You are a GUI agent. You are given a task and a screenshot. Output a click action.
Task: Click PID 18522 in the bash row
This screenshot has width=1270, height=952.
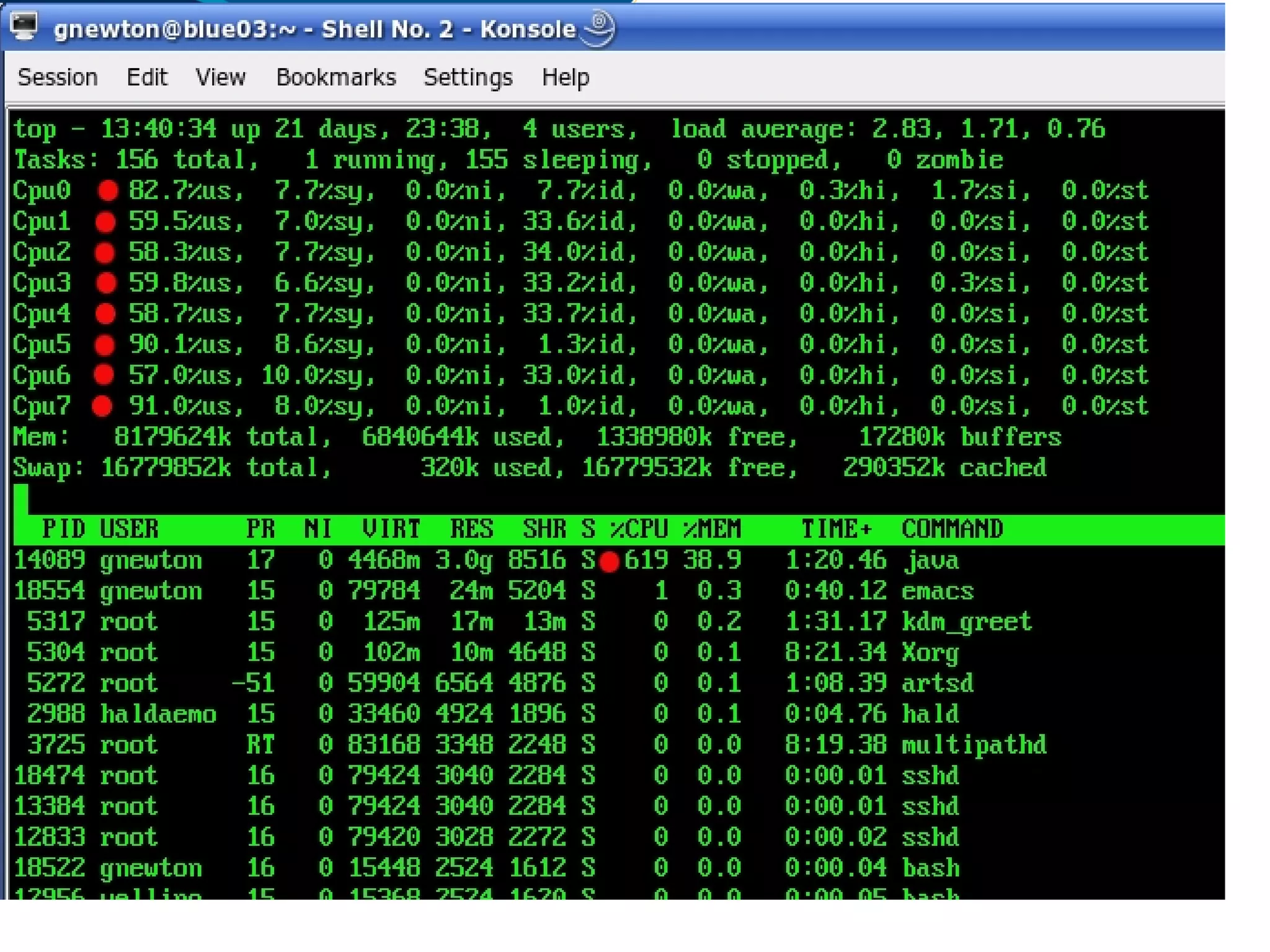[x=49, y=868]
